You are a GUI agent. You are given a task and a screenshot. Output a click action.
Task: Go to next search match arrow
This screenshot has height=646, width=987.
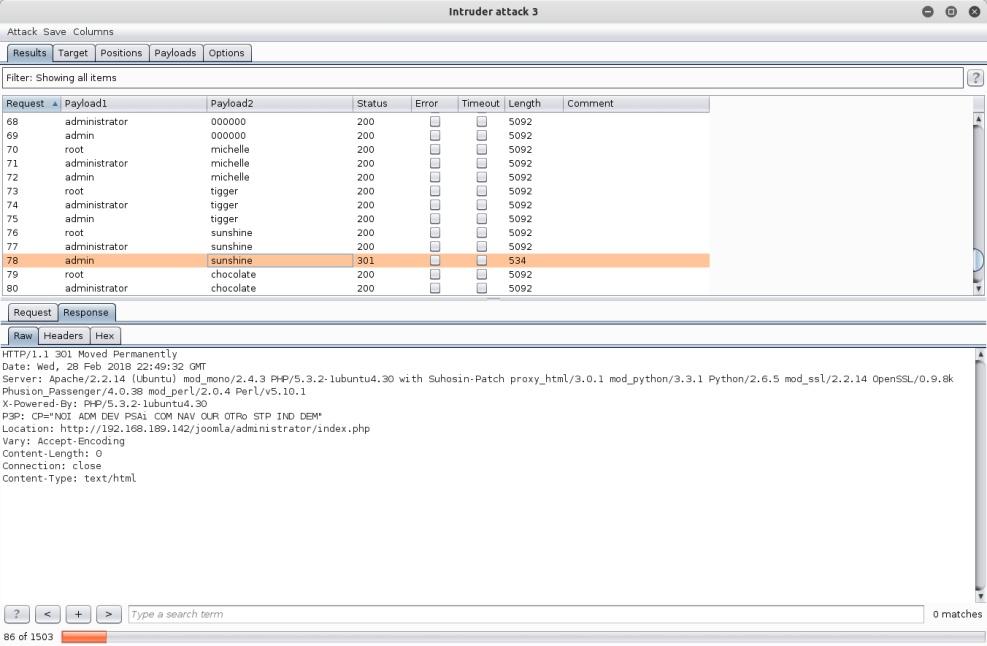pyautogui.click(x=109, y=614)
